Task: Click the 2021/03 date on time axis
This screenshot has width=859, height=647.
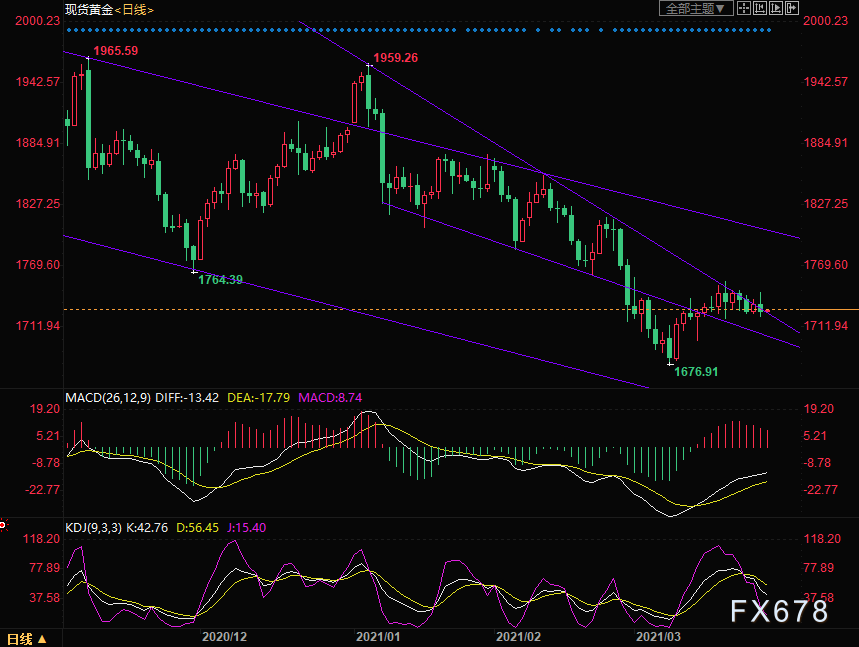Action: pos(658,637)
